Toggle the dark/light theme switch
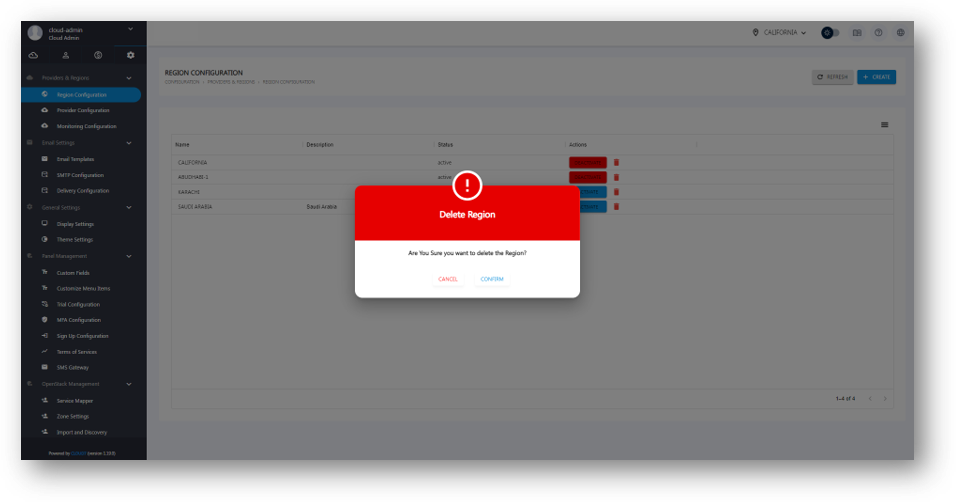 (830, 33)
